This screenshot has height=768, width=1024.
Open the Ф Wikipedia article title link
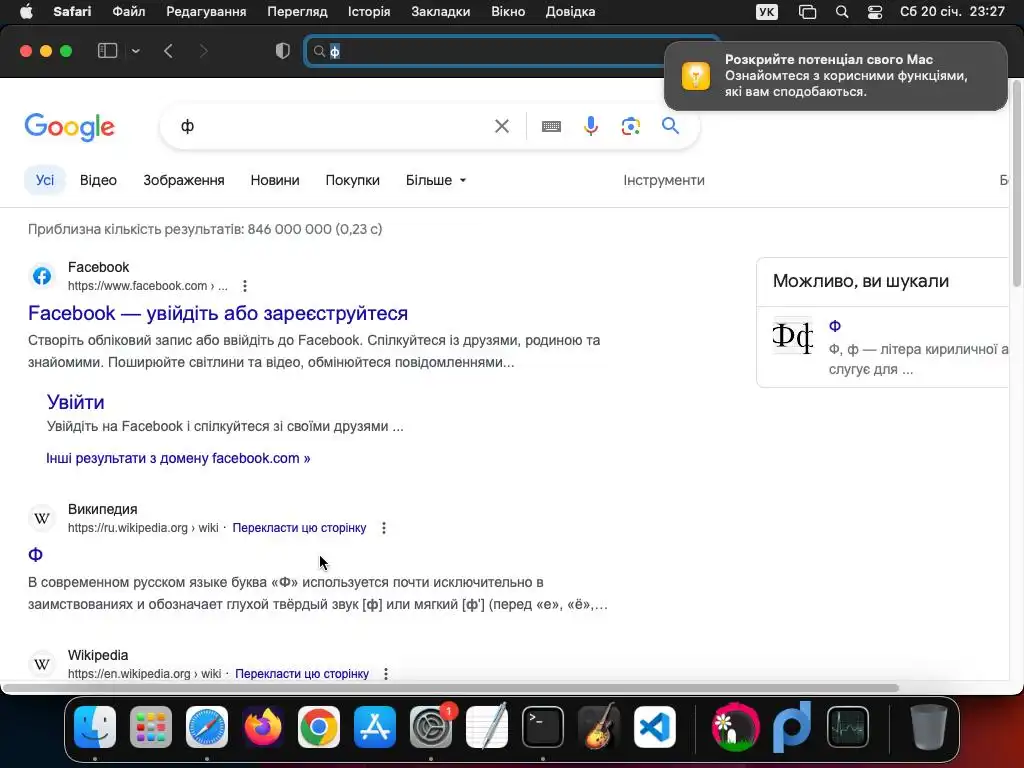coord(35,555)
